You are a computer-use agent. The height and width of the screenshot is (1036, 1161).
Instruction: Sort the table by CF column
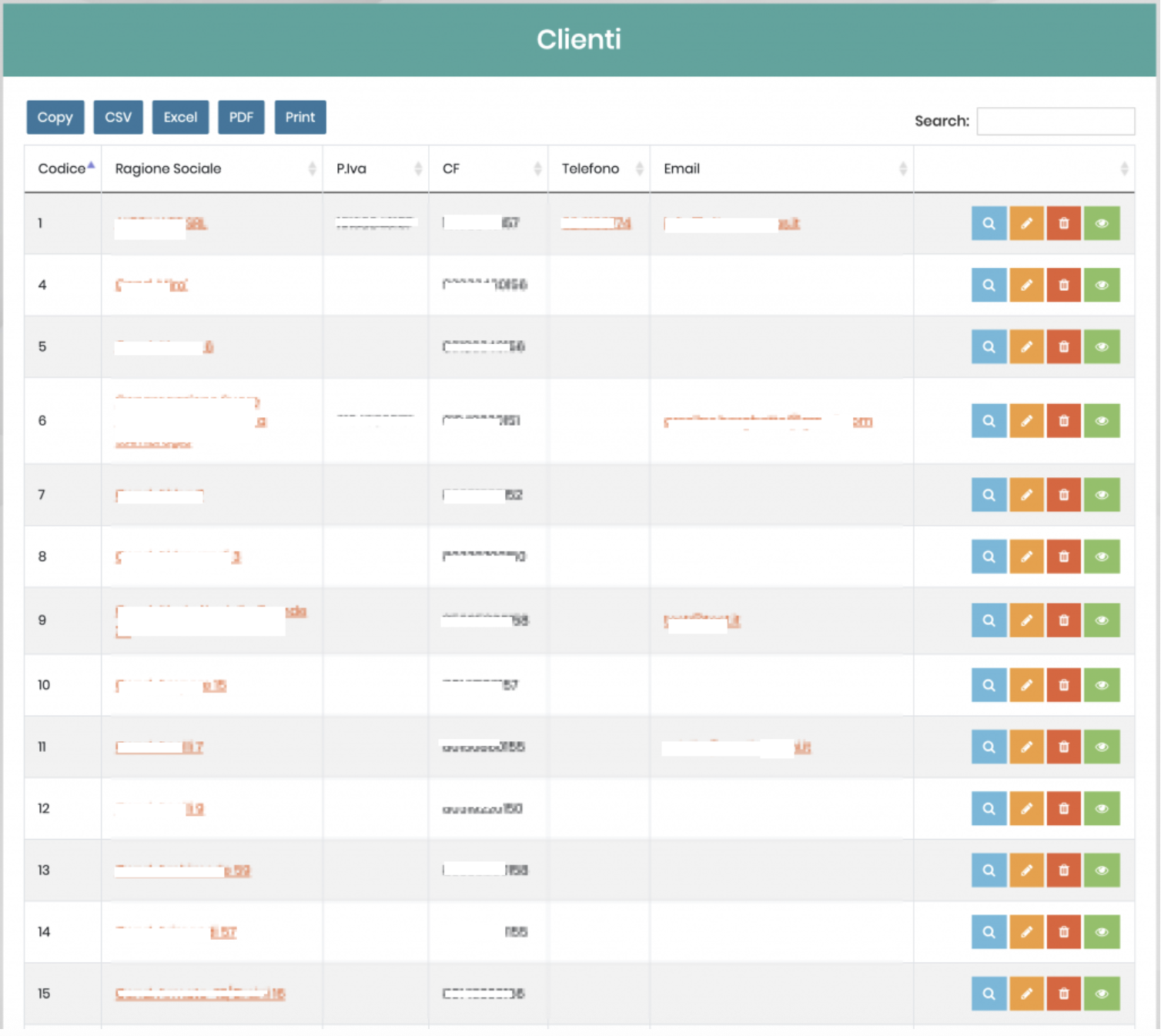[451, 169]
